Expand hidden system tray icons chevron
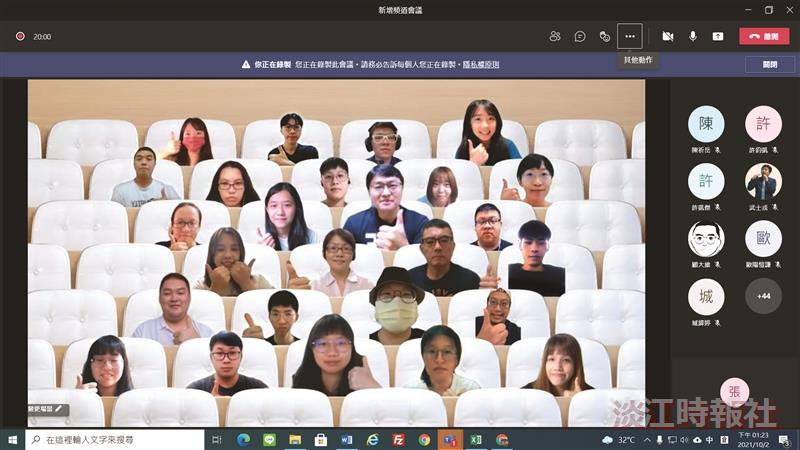The image size is (800, 450). 647,439
